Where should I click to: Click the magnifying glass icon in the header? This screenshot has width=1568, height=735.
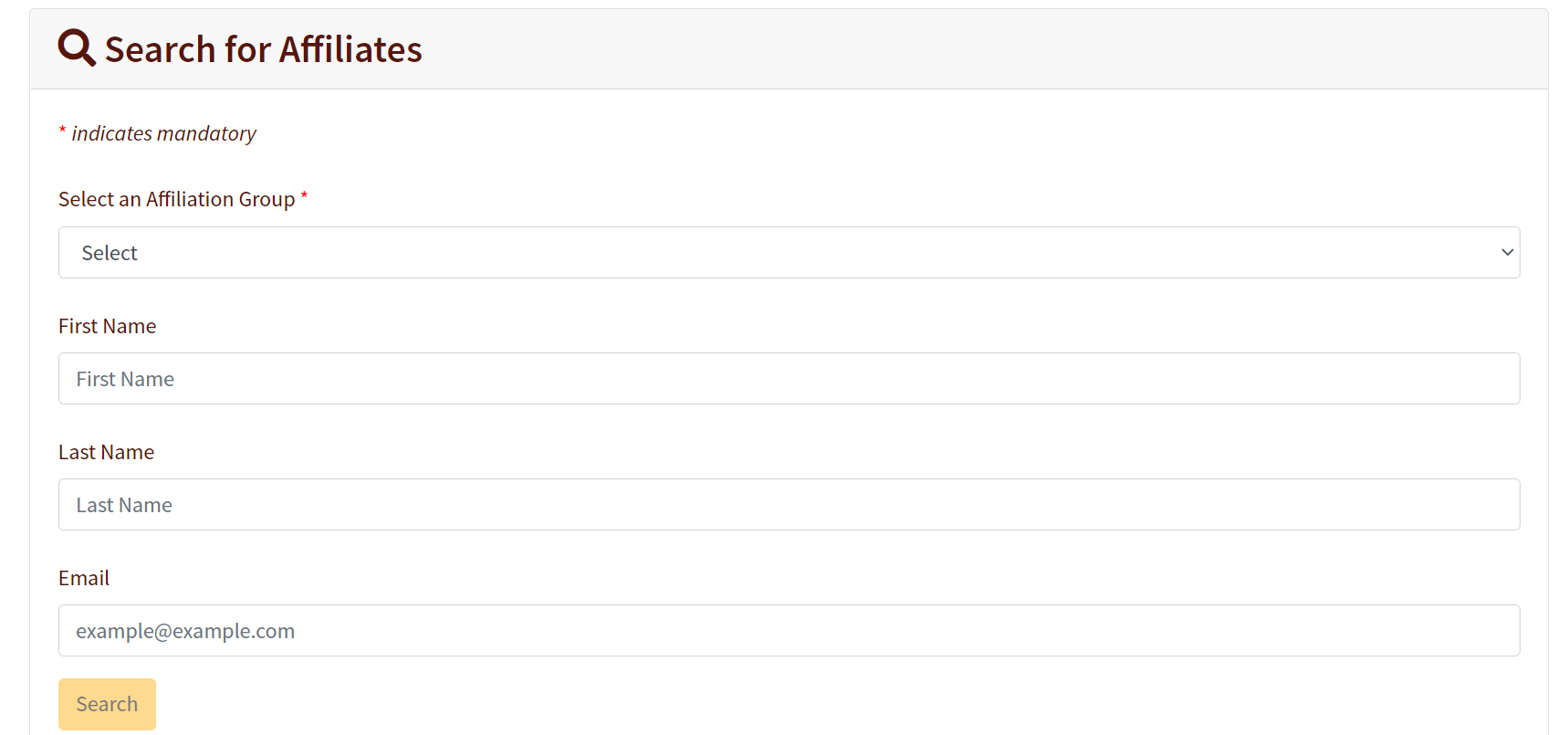(76, 47)
